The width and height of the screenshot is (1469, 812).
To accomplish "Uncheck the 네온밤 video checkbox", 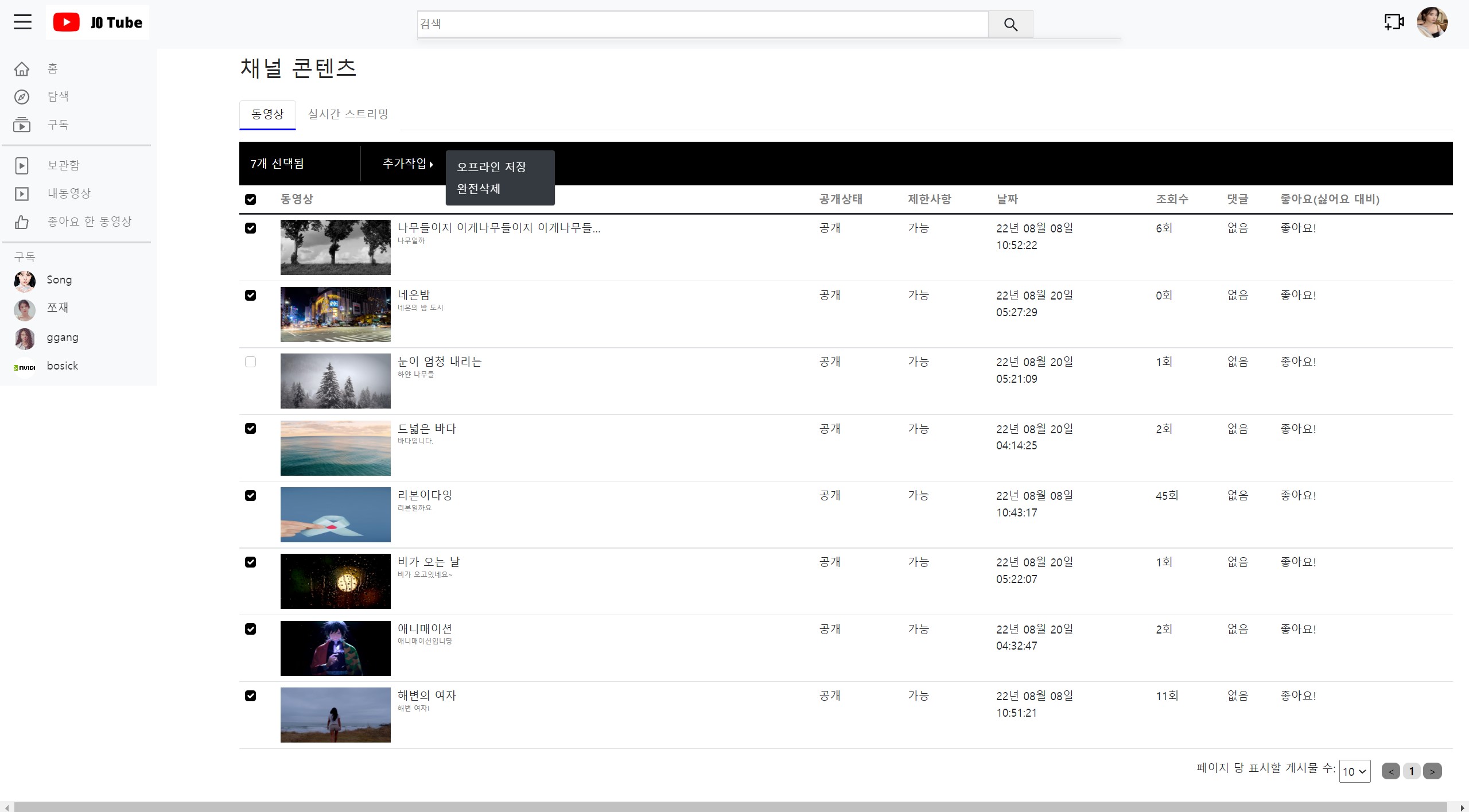I will [x=250, y=295].
